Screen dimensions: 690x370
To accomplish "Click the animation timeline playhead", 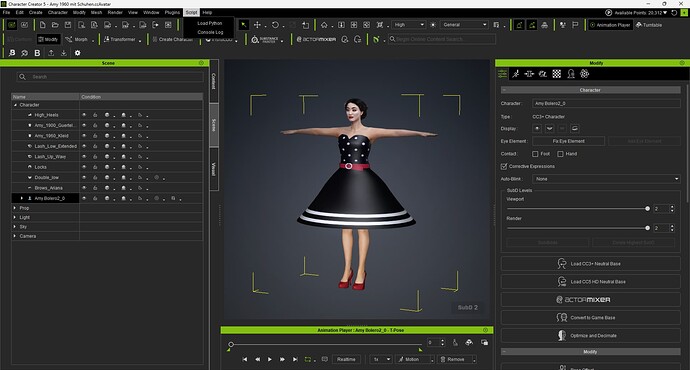I will (231, 344).
